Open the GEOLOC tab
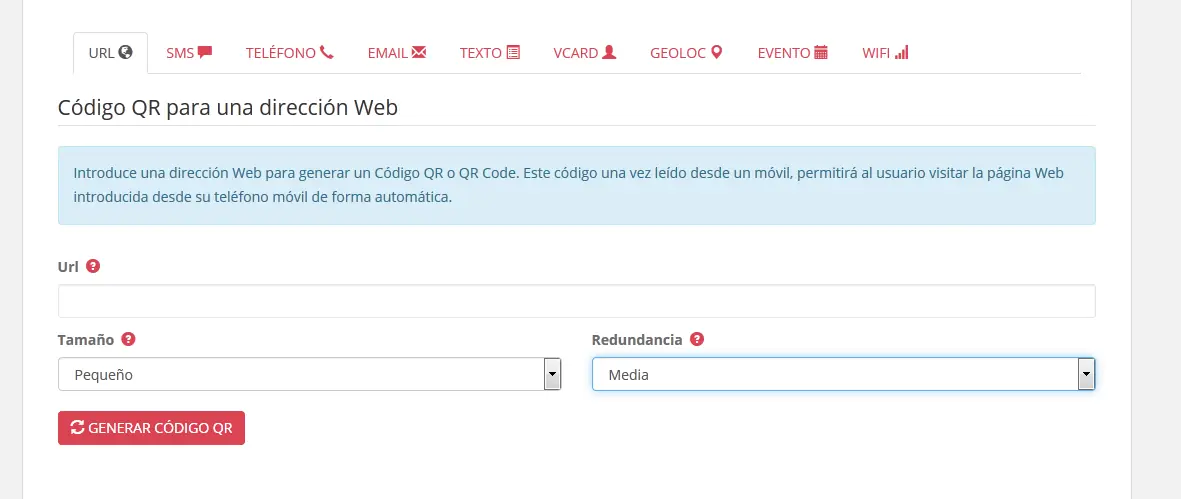Screen dimensions: 1181x499 point(686,53)
